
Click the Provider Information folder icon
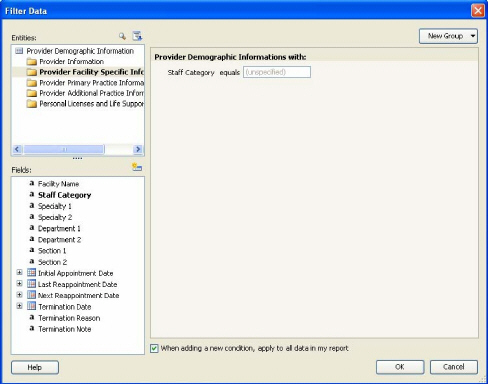pyautogui.click(x=32, y=62)
